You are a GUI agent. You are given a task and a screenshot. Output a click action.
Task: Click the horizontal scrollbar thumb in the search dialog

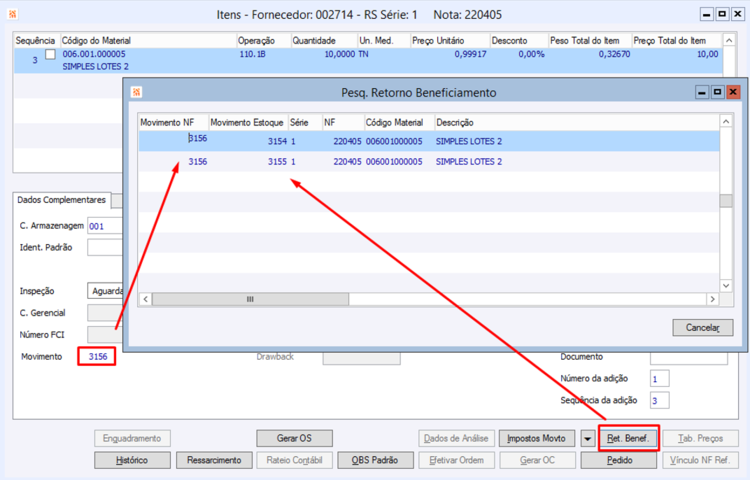pos(250,299)
